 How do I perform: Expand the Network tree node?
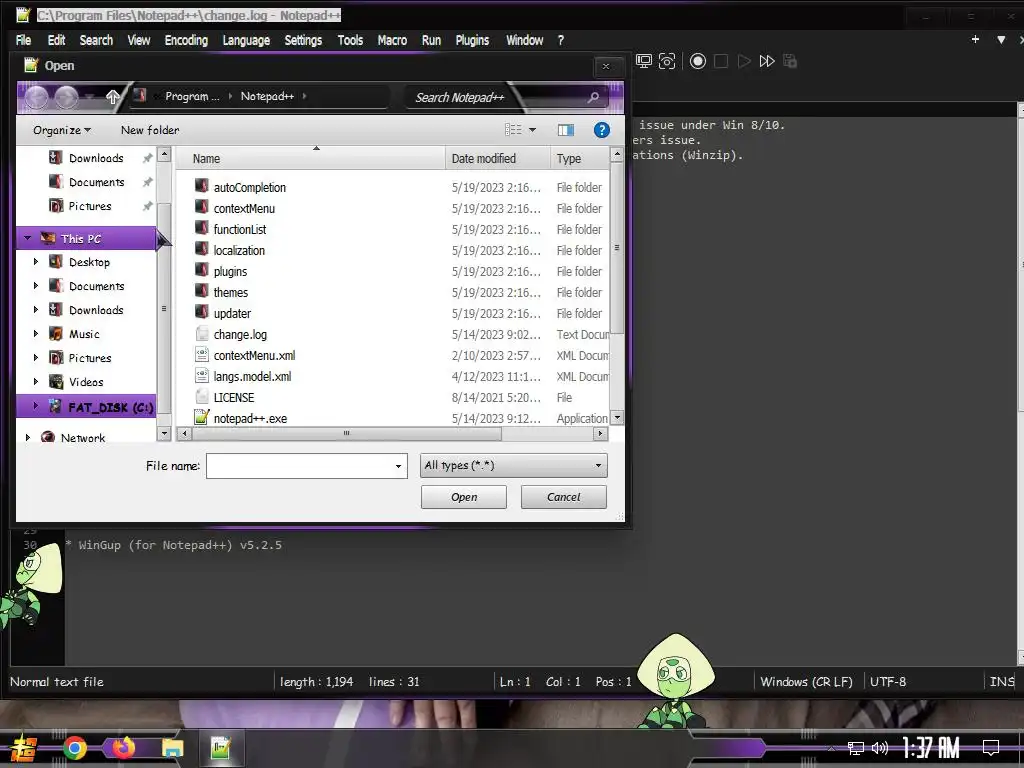click(x=27, y=438)
